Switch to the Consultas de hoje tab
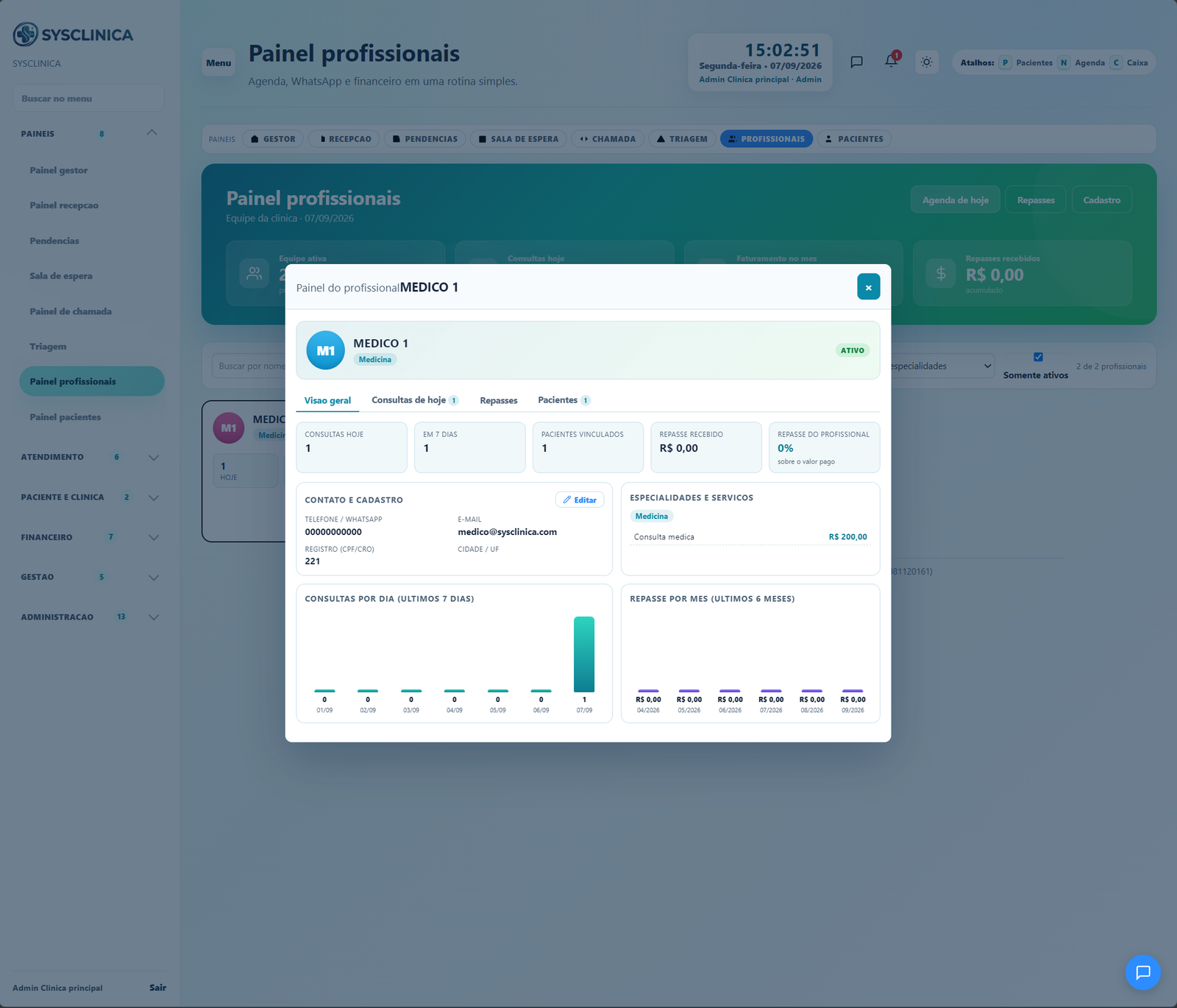This screenshot has height=1008, width=1177. tap(415, 400)
